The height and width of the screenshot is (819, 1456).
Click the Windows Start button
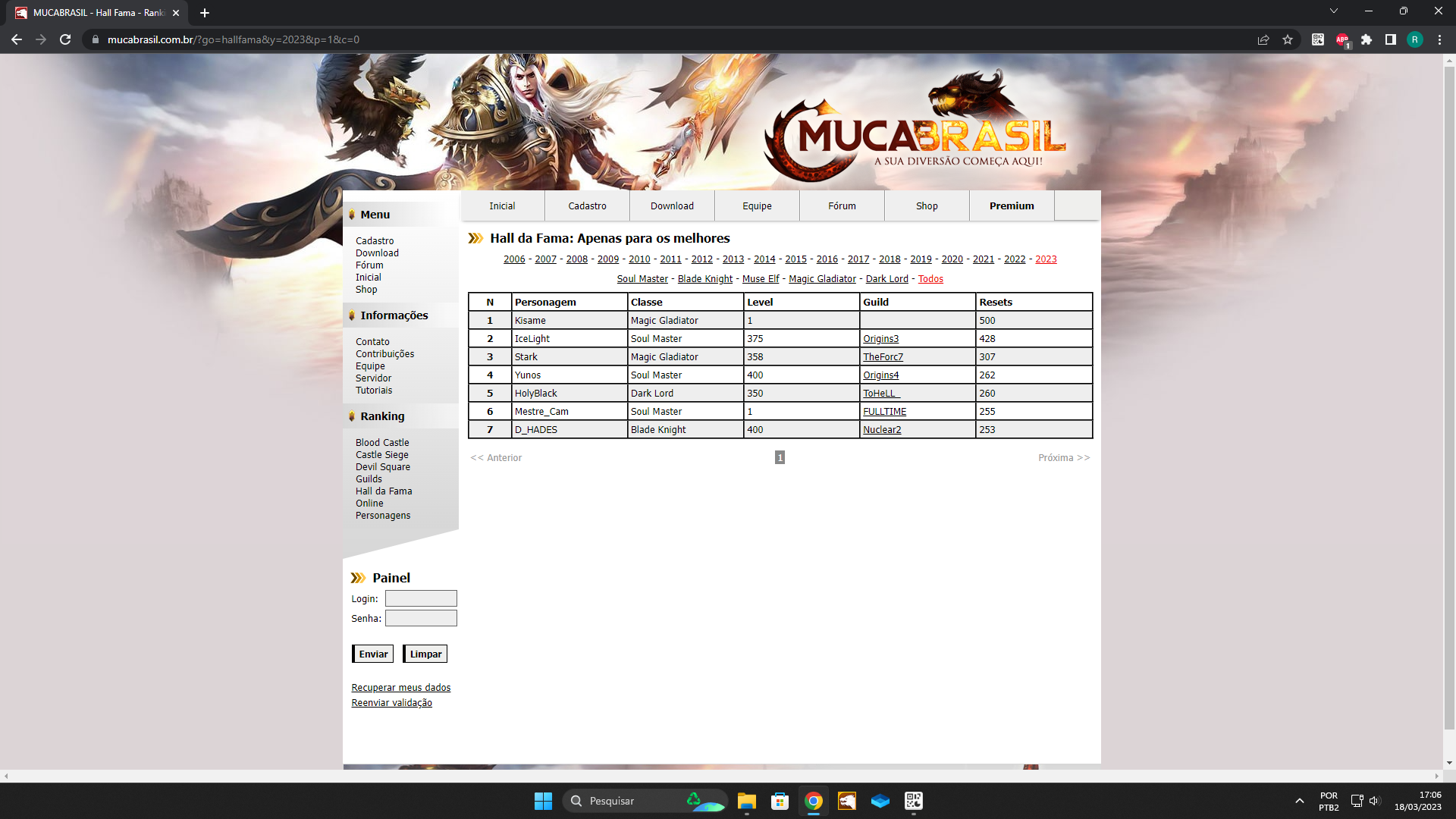click(543, 801)
